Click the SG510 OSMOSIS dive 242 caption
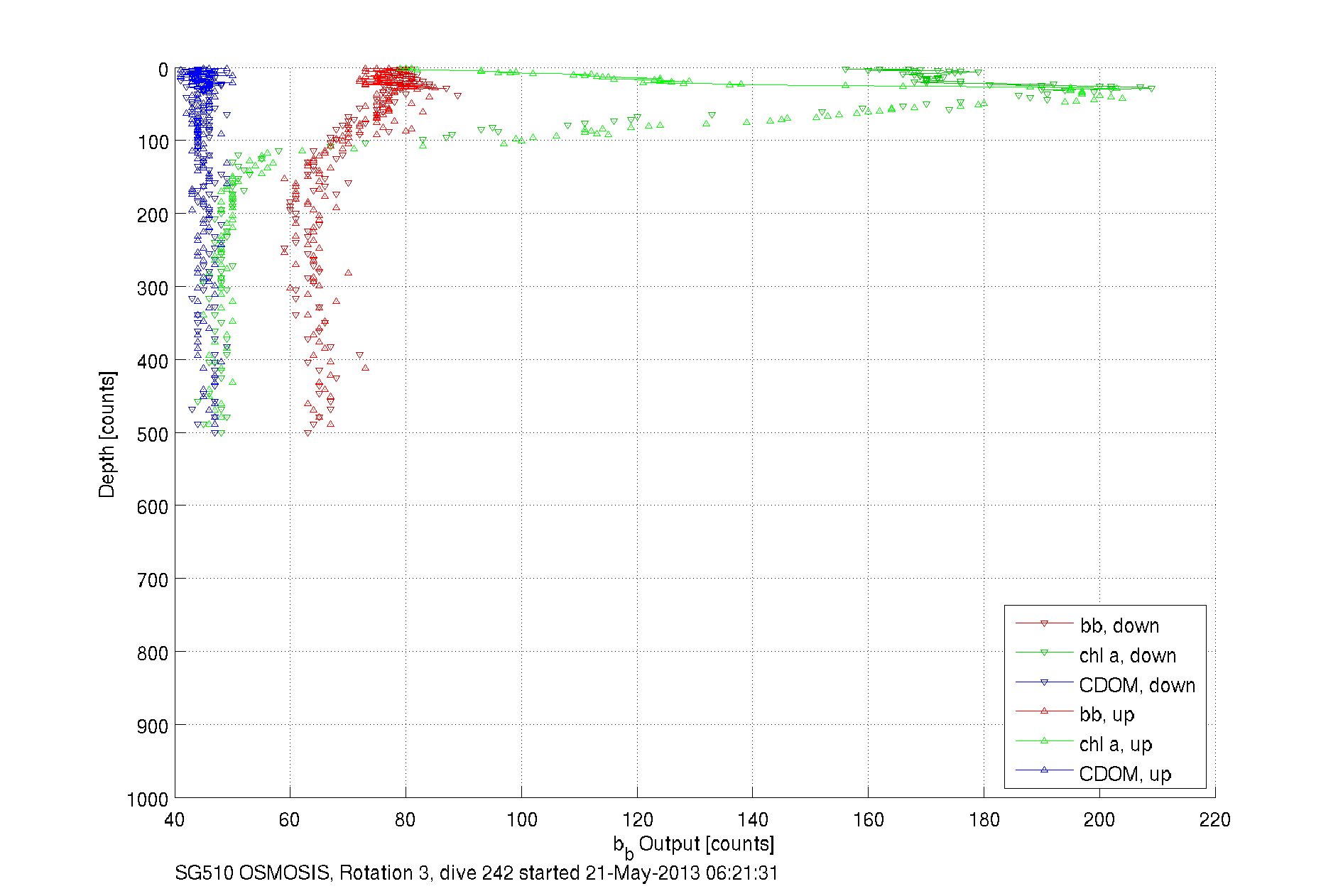 (x=477, y=873)
